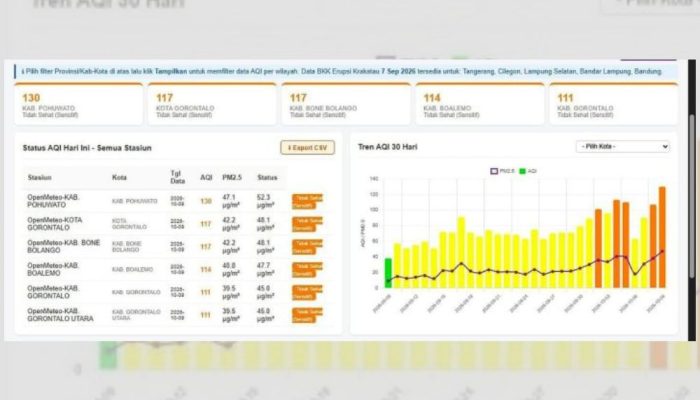This screenshot has height=400, width=700.
Task: Click the Pohuwato row Tidak Sehat status badge
Action: pos(307,201)
